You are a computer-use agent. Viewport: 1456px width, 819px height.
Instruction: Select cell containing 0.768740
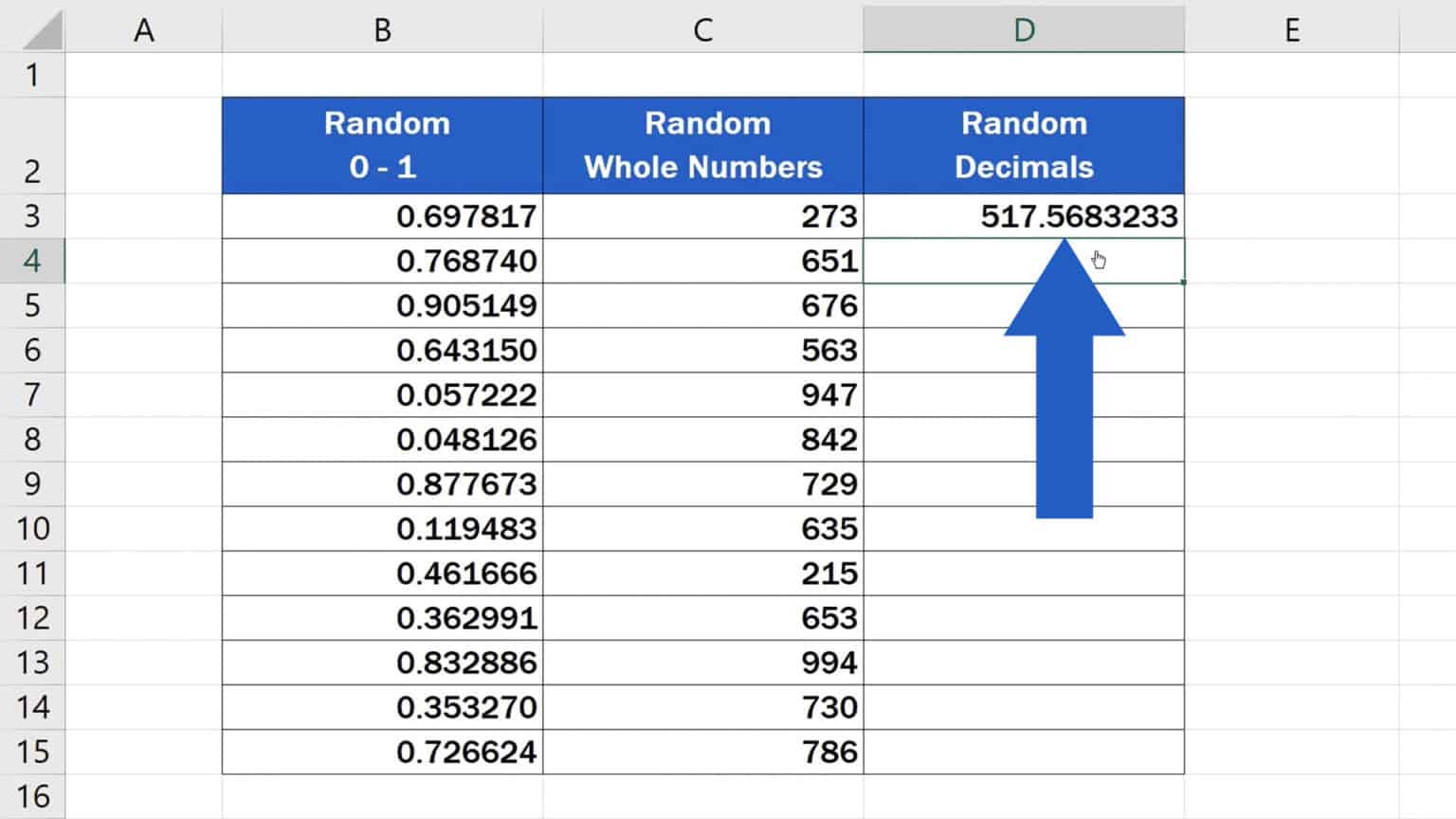(382, 261)
